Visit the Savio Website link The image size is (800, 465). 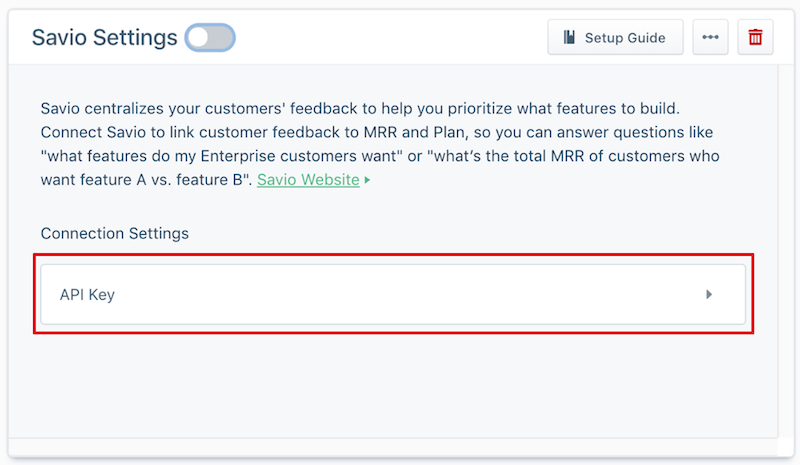point(308,180)
